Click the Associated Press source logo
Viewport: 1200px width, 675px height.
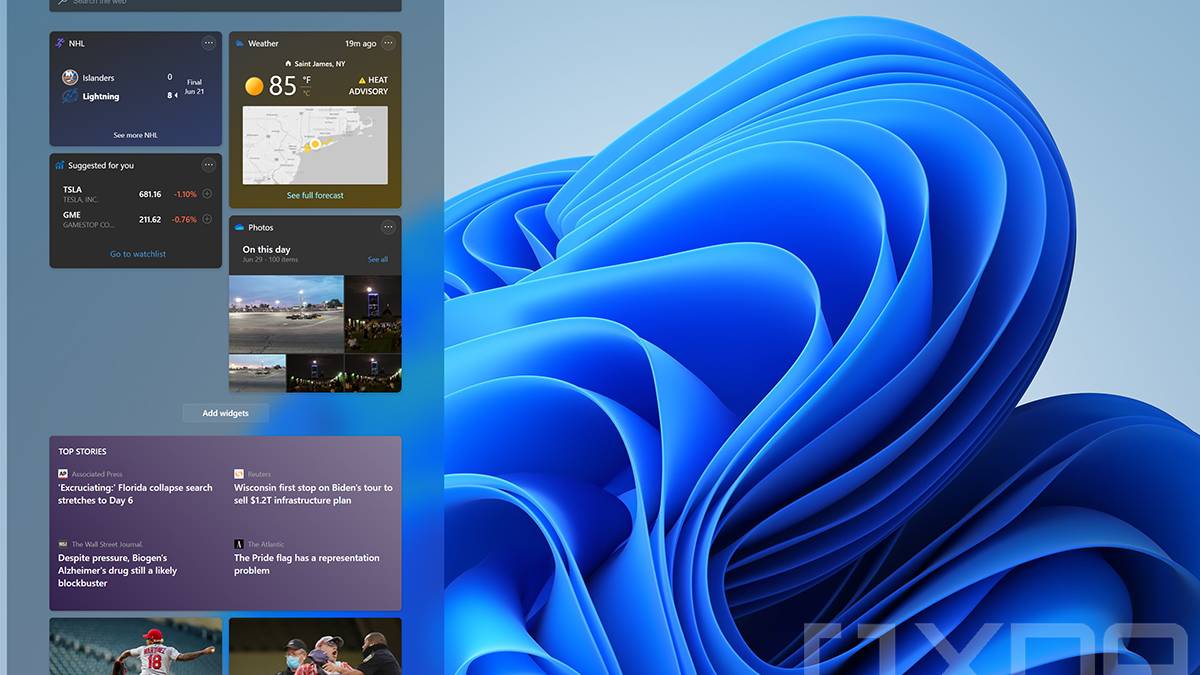point(63,474)
